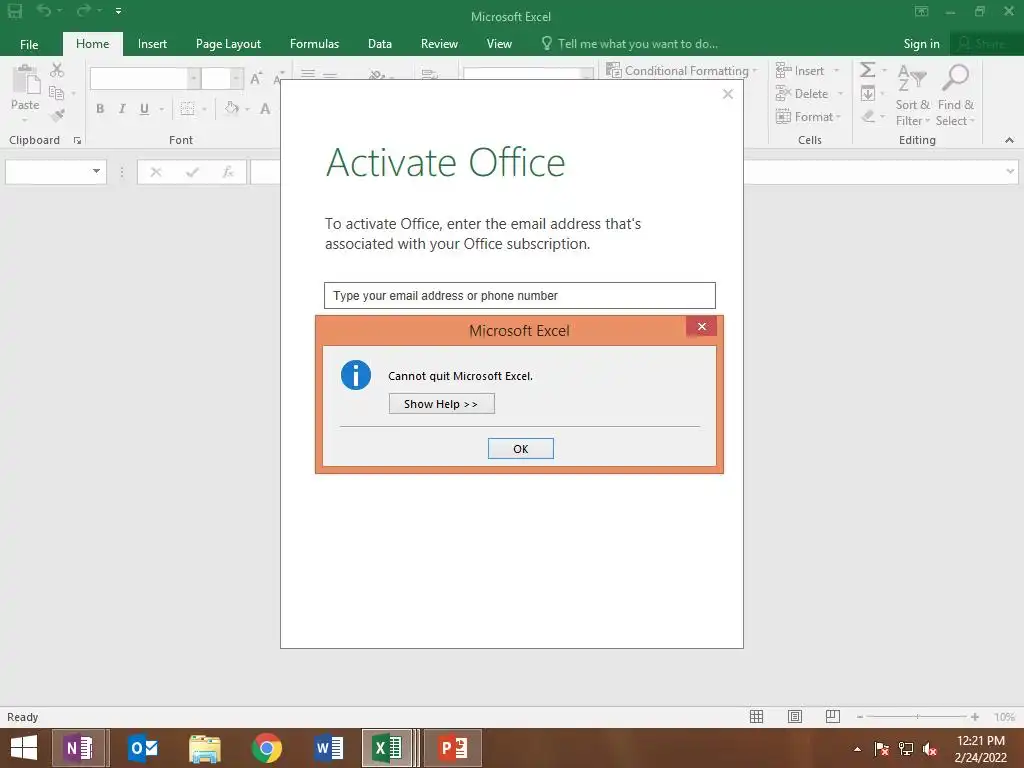Switch to Page Break Preview icon

[x=833, y=717]
